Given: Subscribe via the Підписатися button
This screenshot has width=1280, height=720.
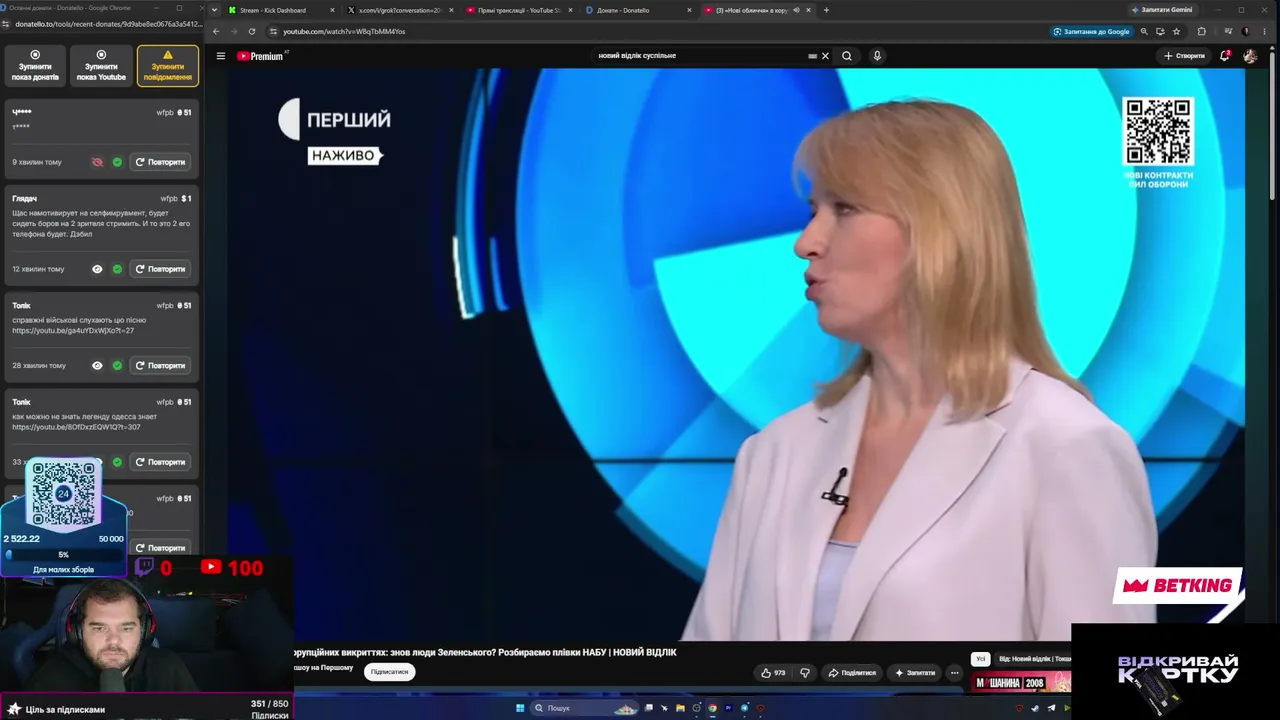Looking at the screenshot, I should pos(389,672).
